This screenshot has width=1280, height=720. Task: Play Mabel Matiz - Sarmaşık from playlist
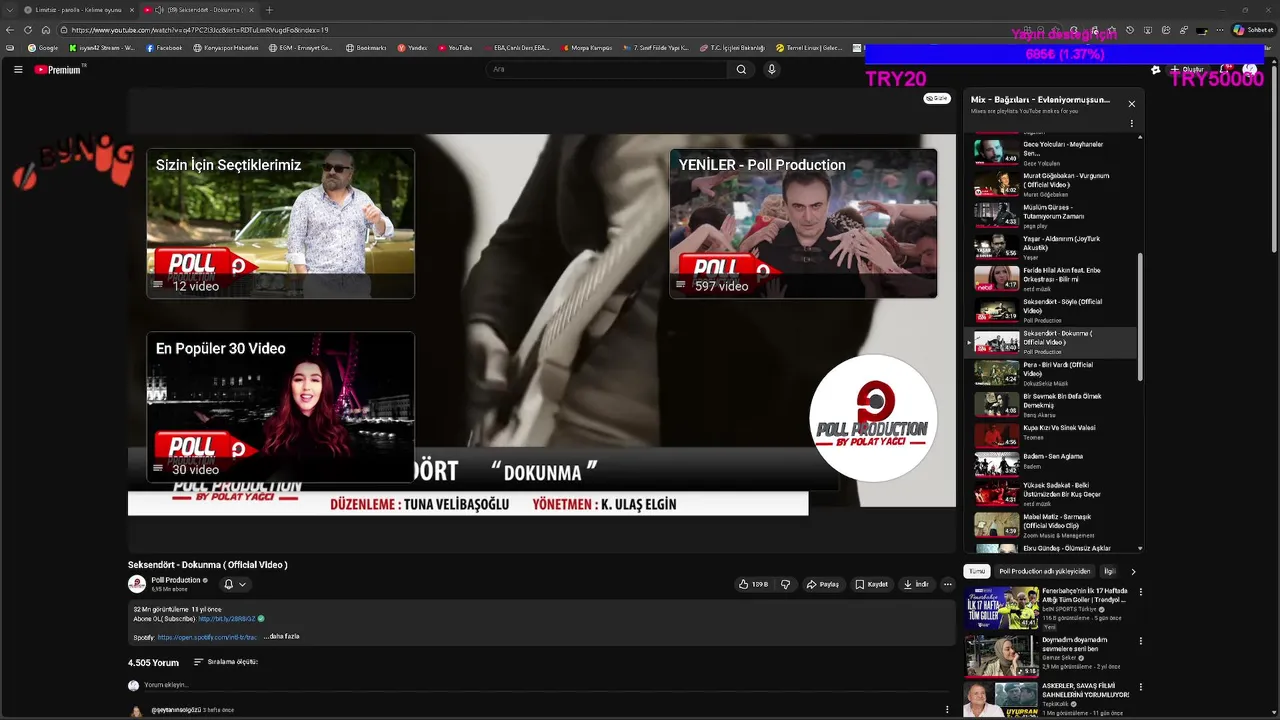coord(1050,525)
